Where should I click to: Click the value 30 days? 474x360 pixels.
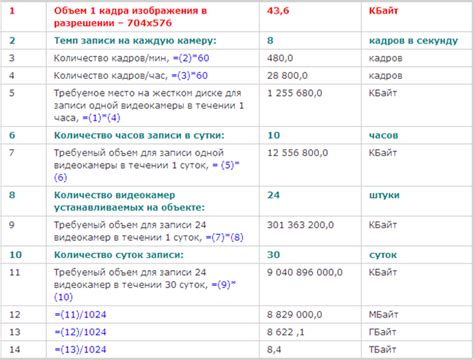coord(273,255)
